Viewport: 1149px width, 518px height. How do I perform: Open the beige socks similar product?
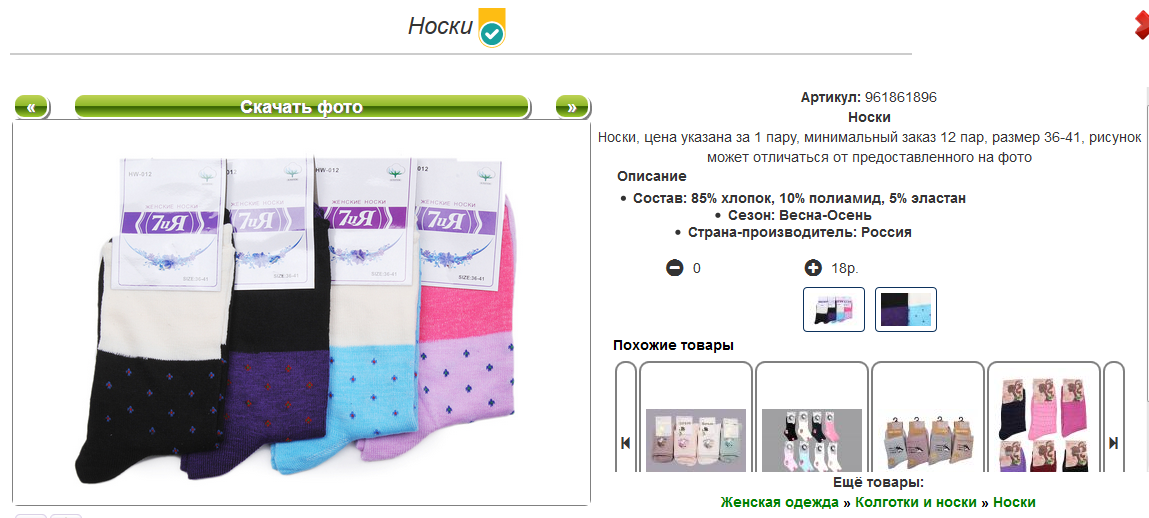coord(695,440)
